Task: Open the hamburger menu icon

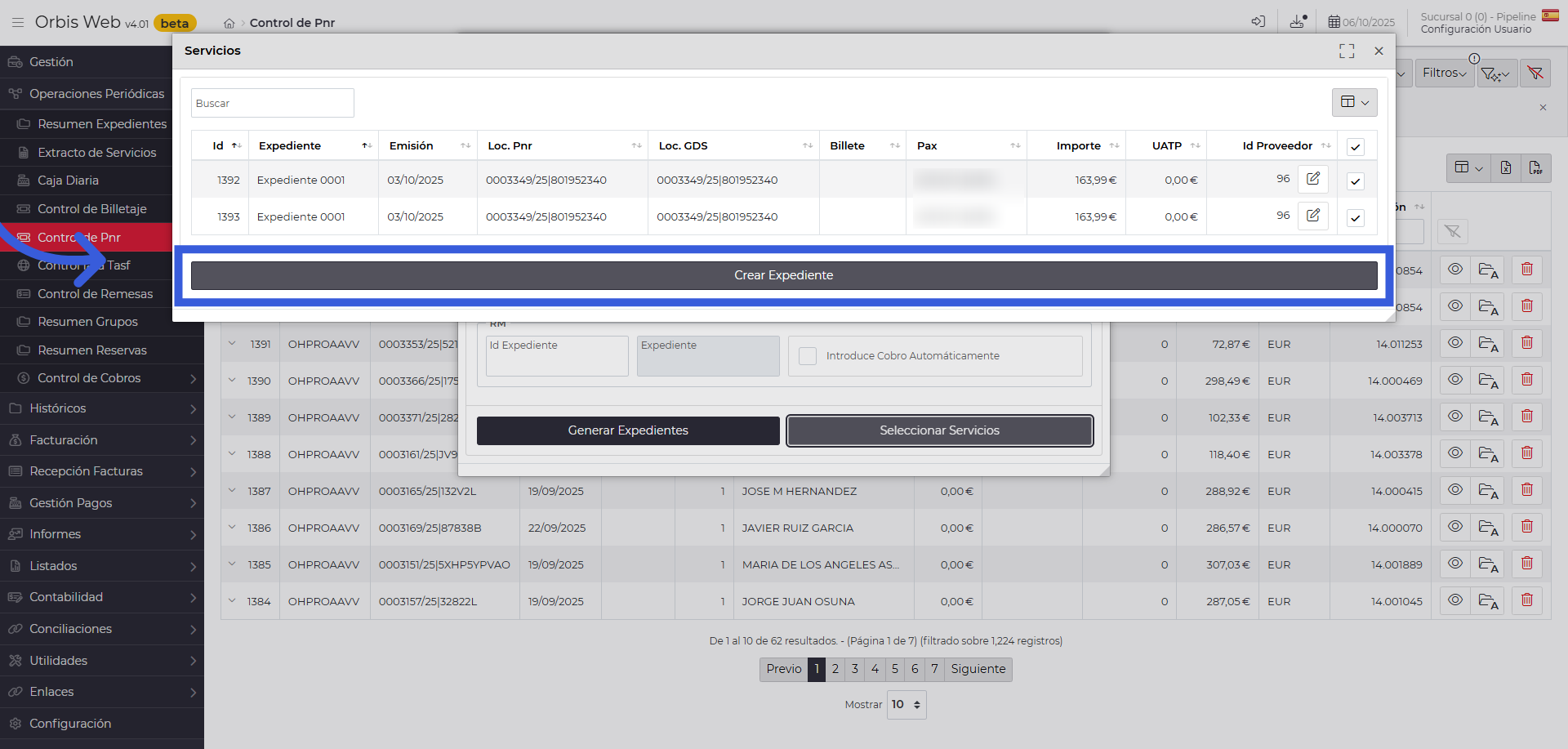Action: point(17,23)
